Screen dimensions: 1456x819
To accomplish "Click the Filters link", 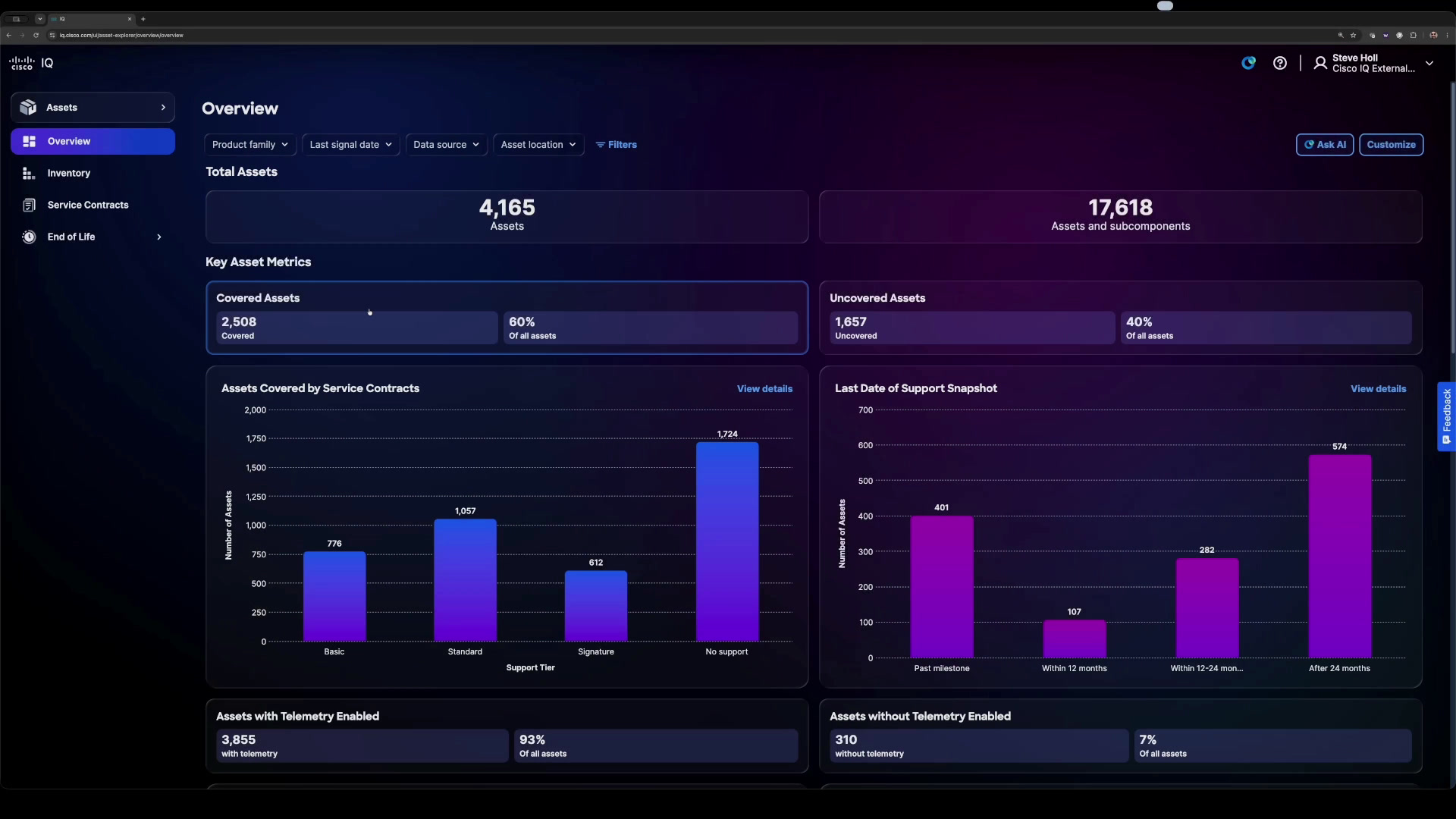I will tap(616, 145).
